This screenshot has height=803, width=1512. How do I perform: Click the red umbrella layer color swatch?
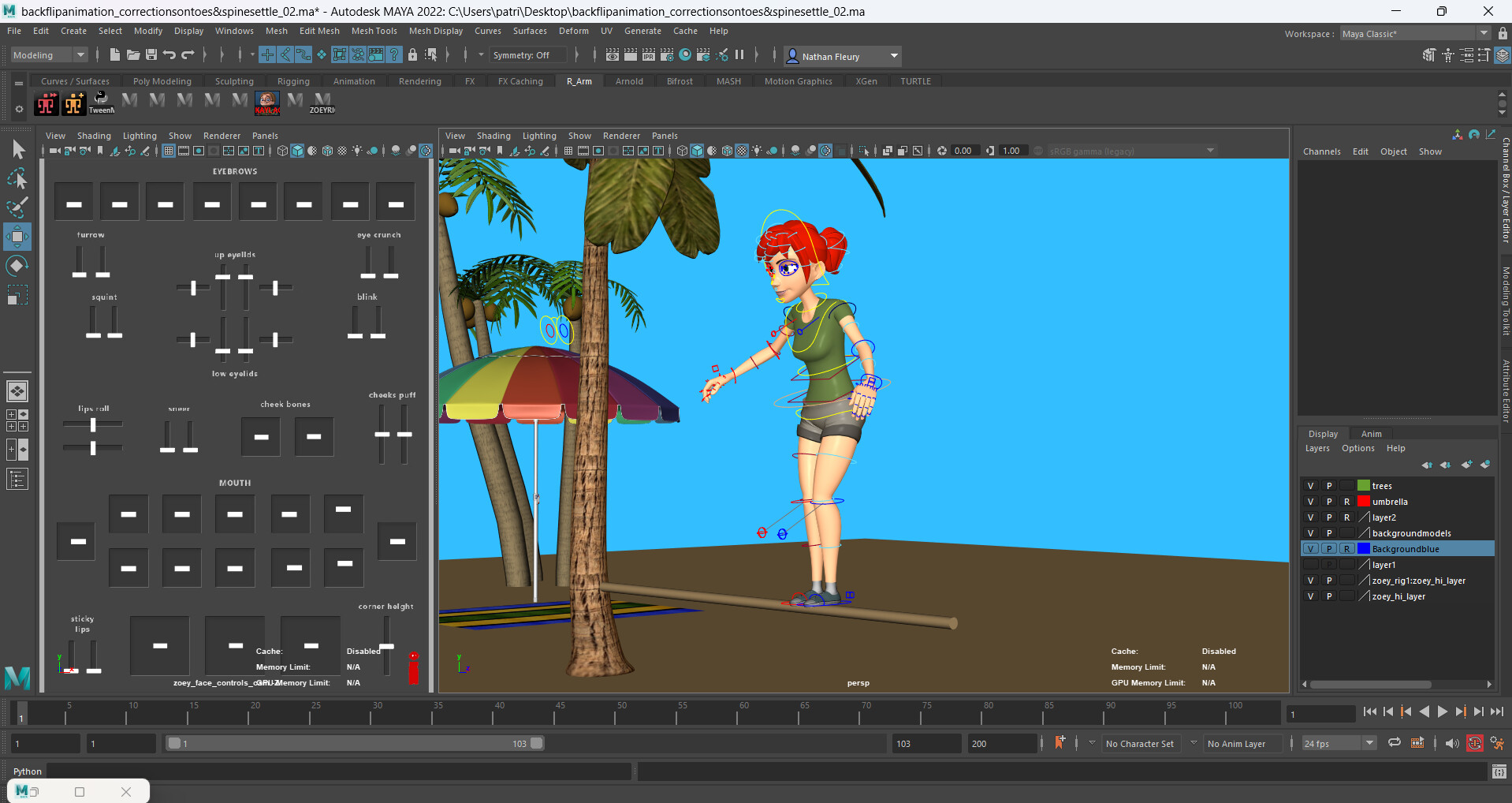[x=1363, y=502]
